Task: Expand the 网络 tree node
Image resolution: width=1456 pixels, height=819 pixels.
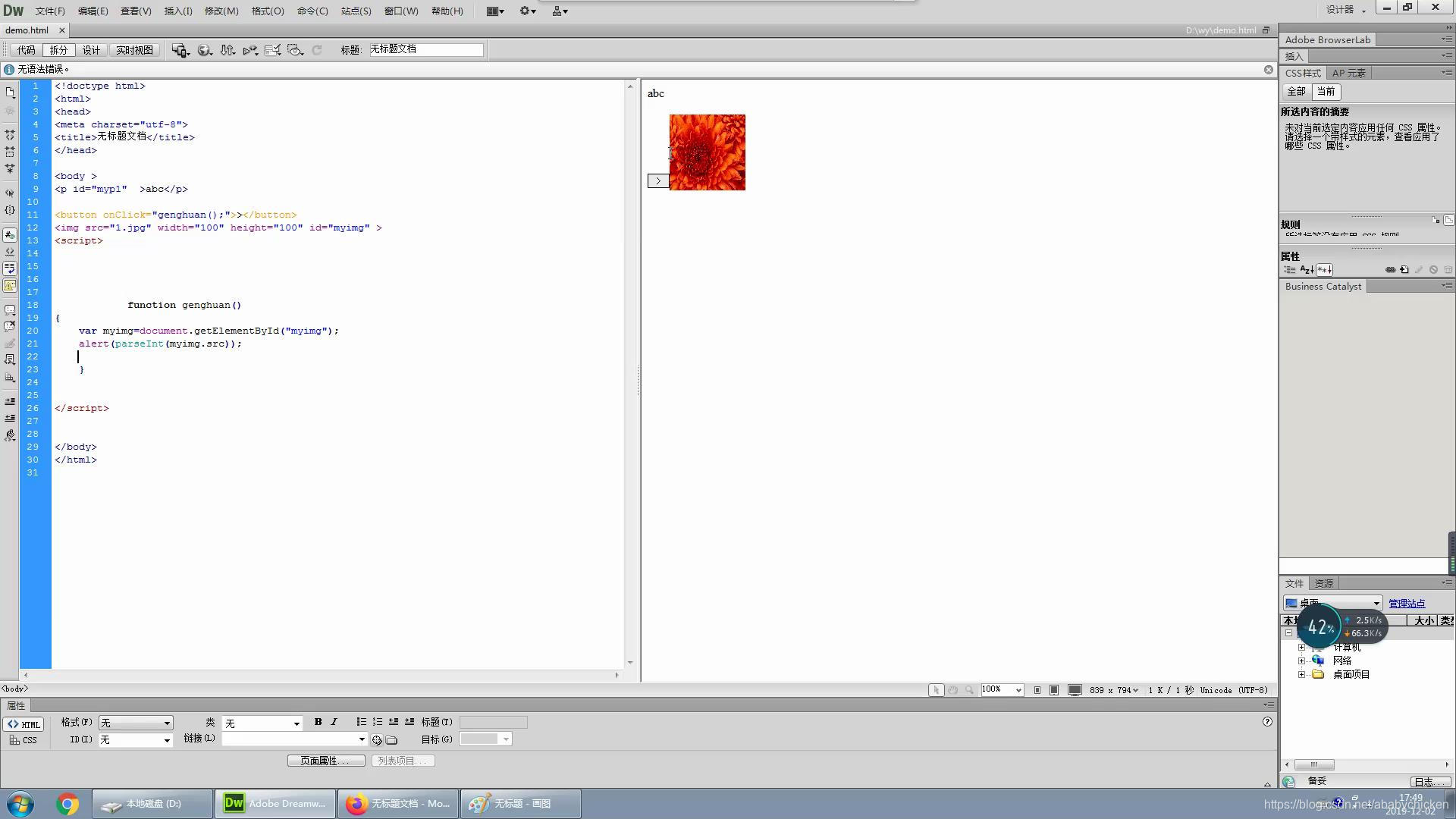Action: tap(1301, 661)
